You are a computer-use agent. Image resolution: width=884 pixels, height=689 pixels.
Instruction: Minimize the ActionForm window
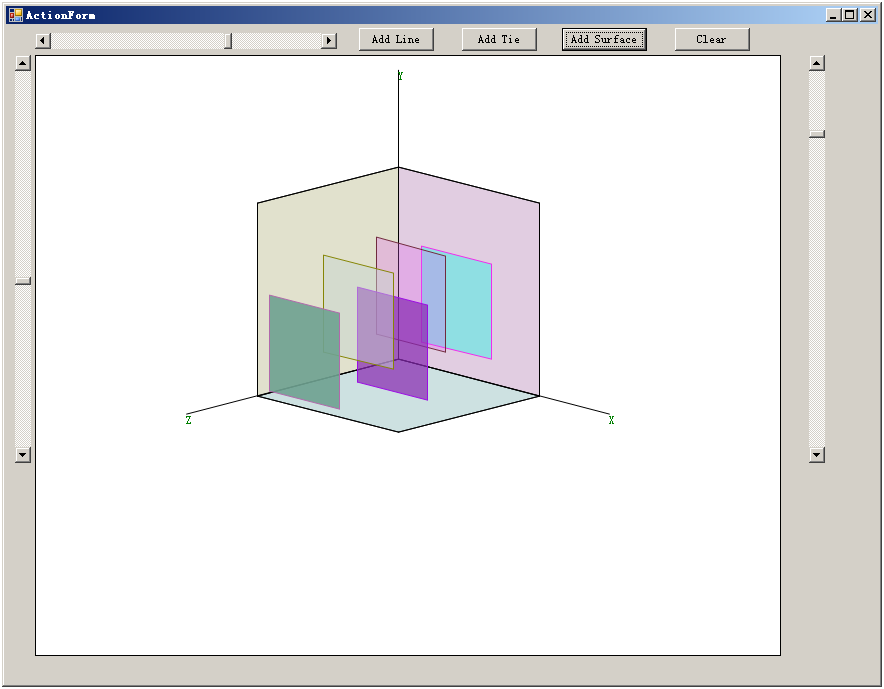point(833,15)
